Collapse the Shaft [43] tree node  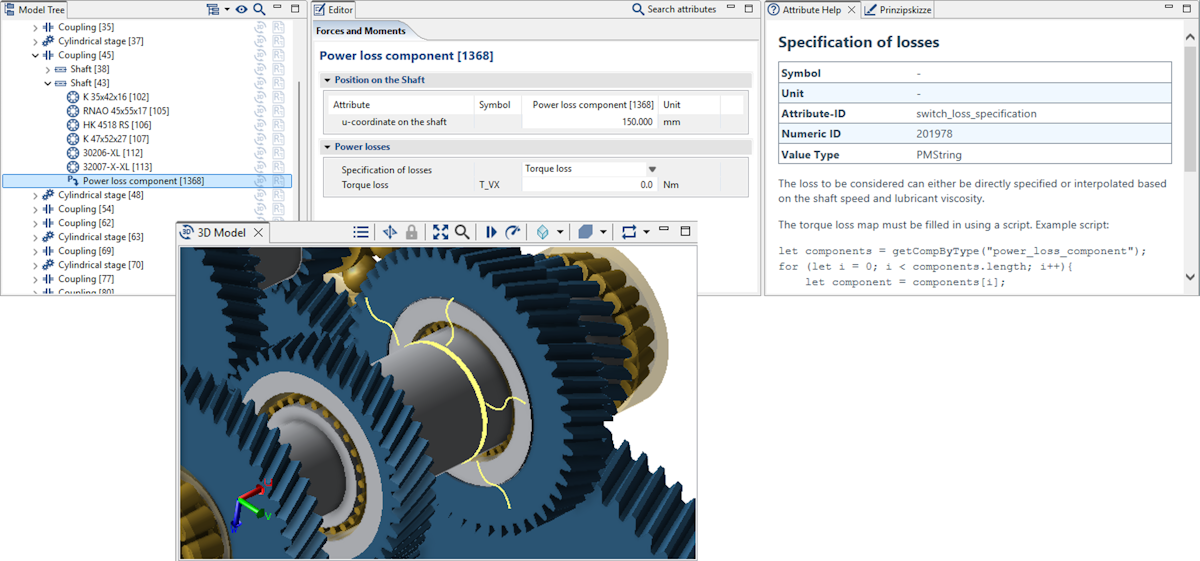pyautogui.click(x=47, y=83)
